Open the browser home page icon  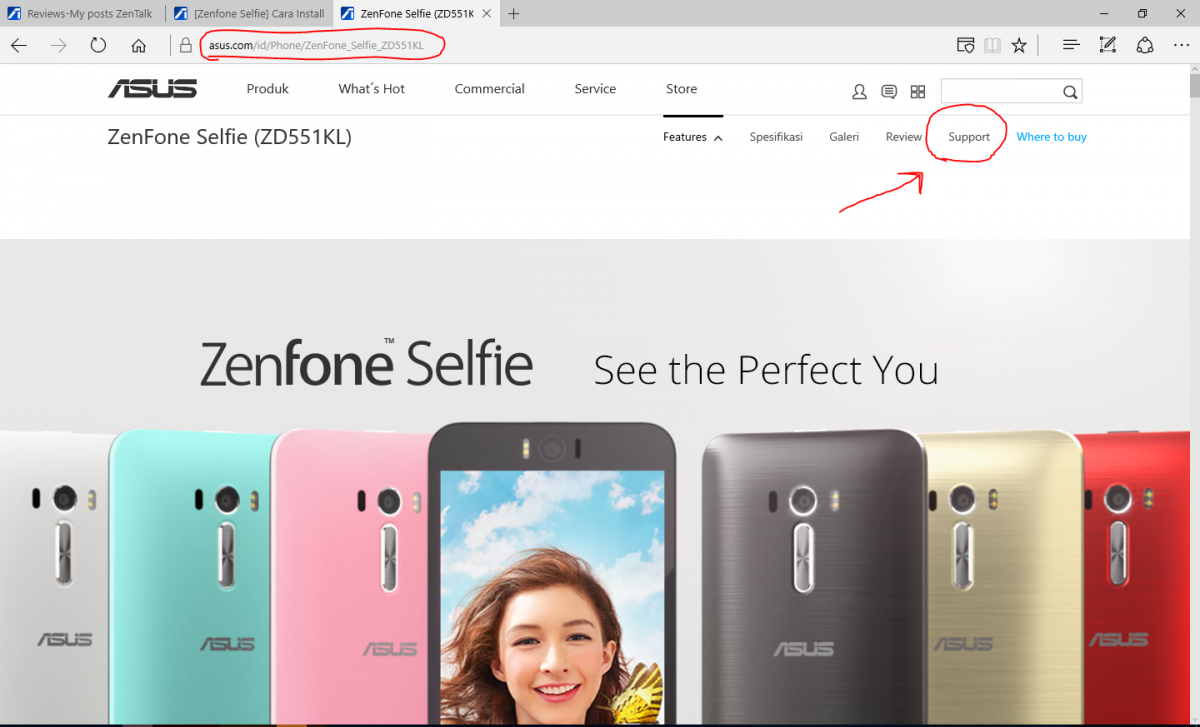(139, 45)
